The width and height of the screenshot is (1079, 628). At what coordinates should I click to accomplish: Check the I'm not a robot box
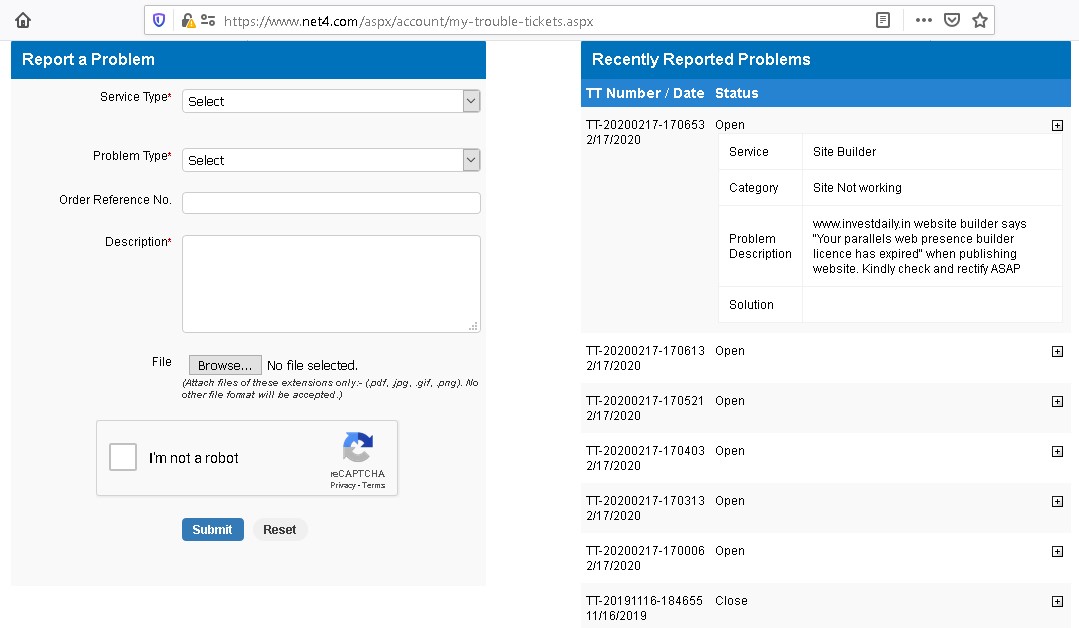coord(123,458)
